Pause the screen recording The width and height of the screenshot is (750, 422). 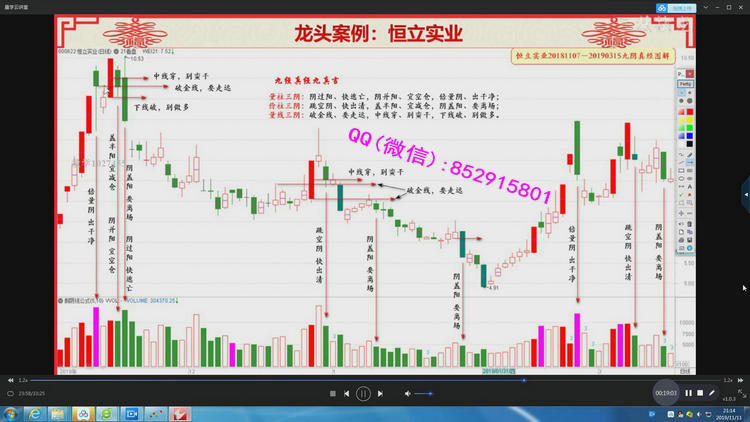[x=688, y=393]
